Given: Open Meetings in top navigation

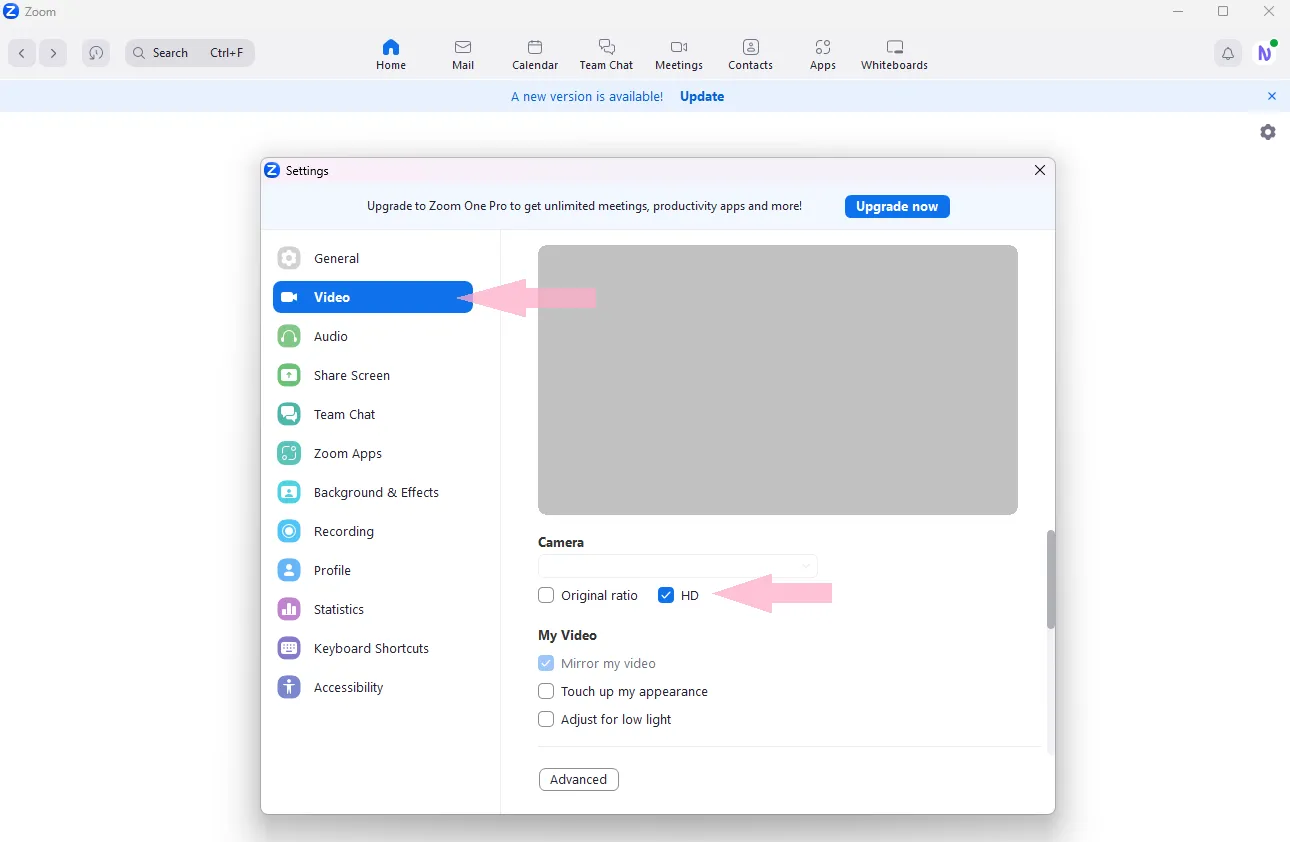Looking at the screenshot, I should (x=679, y=54).
